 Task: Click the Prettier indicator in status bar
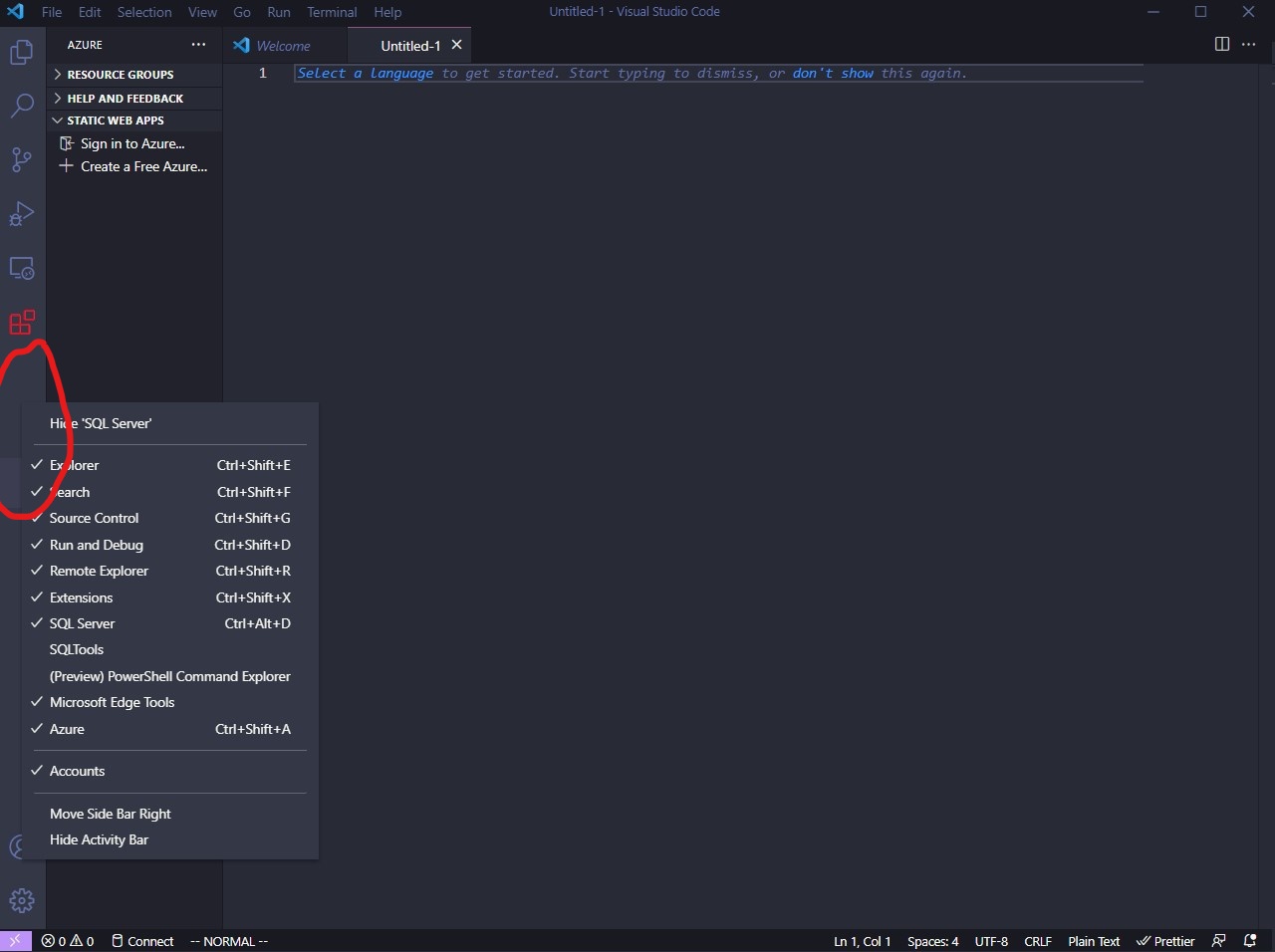1164,941
